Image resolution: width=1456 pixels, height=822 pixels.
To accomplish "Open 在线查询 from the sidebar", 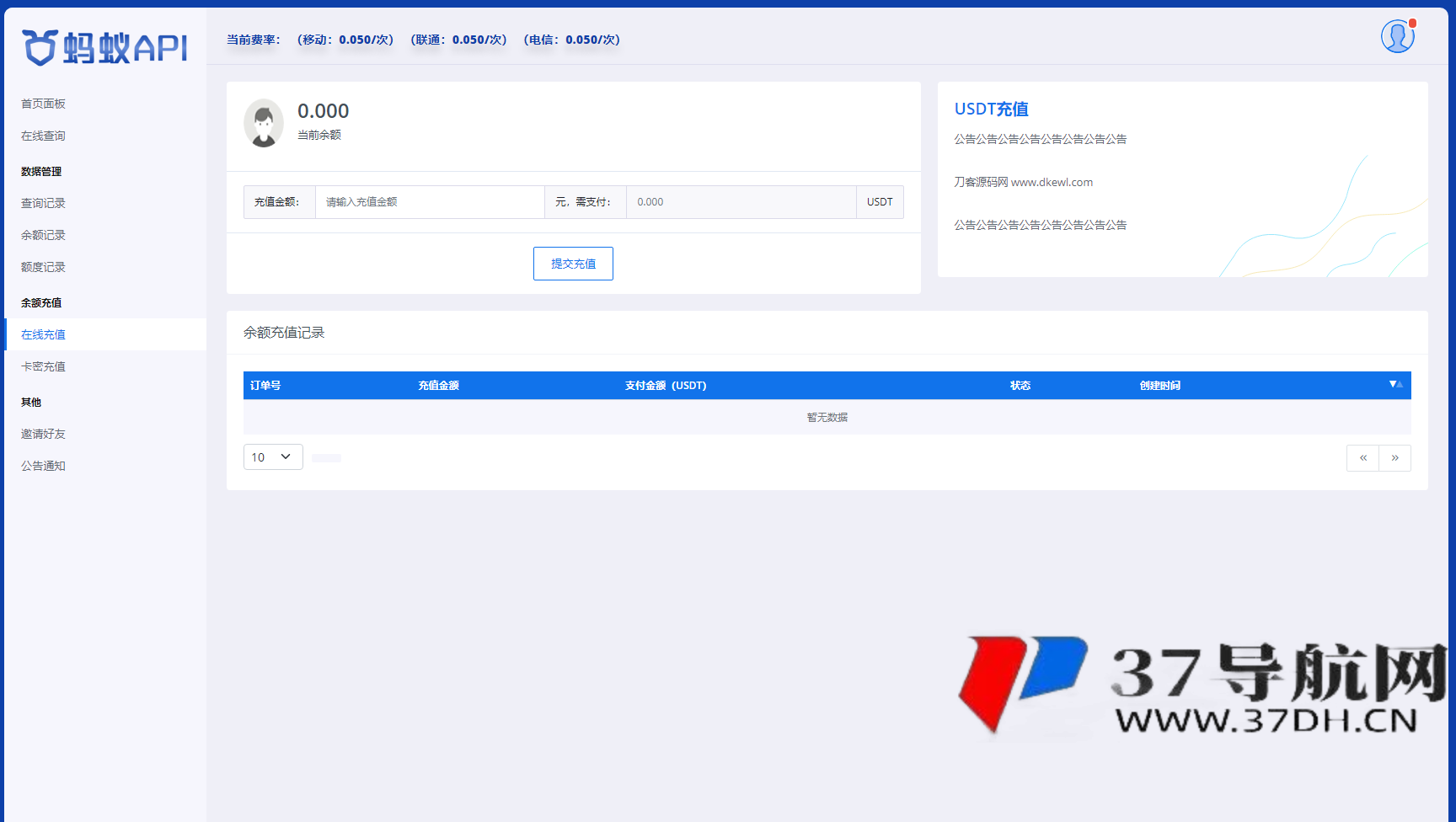I will [x=43, y=136].
